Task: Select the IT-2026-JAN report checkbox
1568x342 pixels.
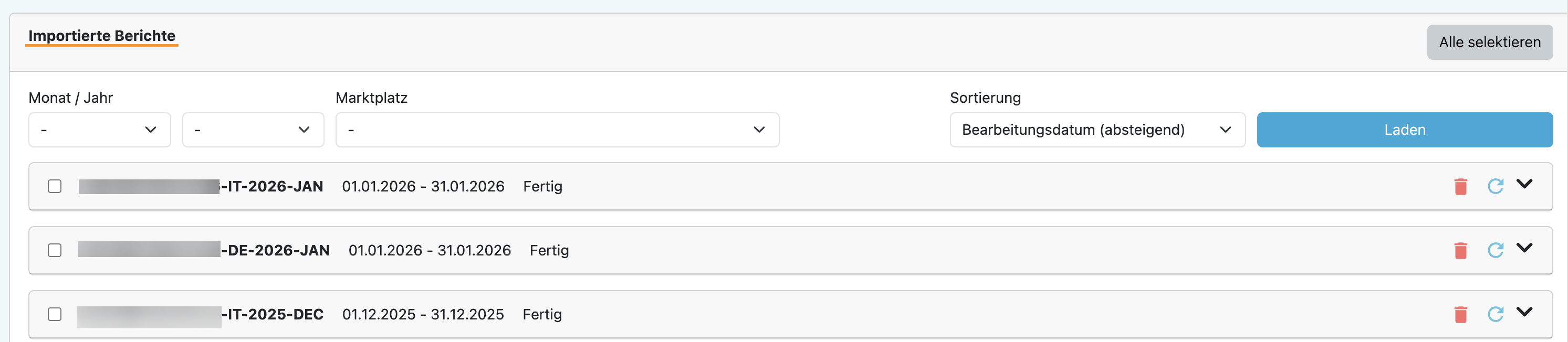Action: [55, 186]
